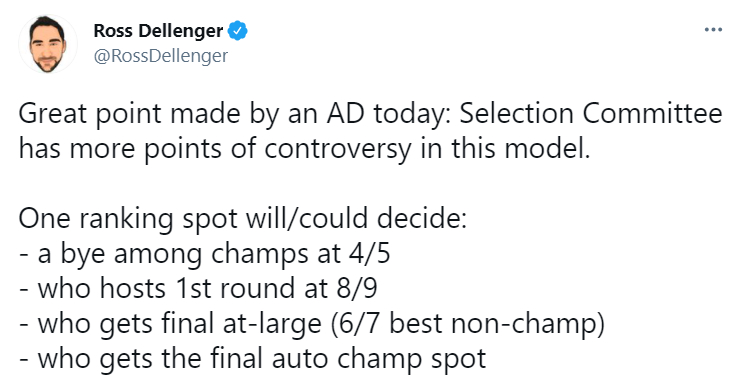Open Ross Dellenger's profile picture

click(x=48, y=44)
